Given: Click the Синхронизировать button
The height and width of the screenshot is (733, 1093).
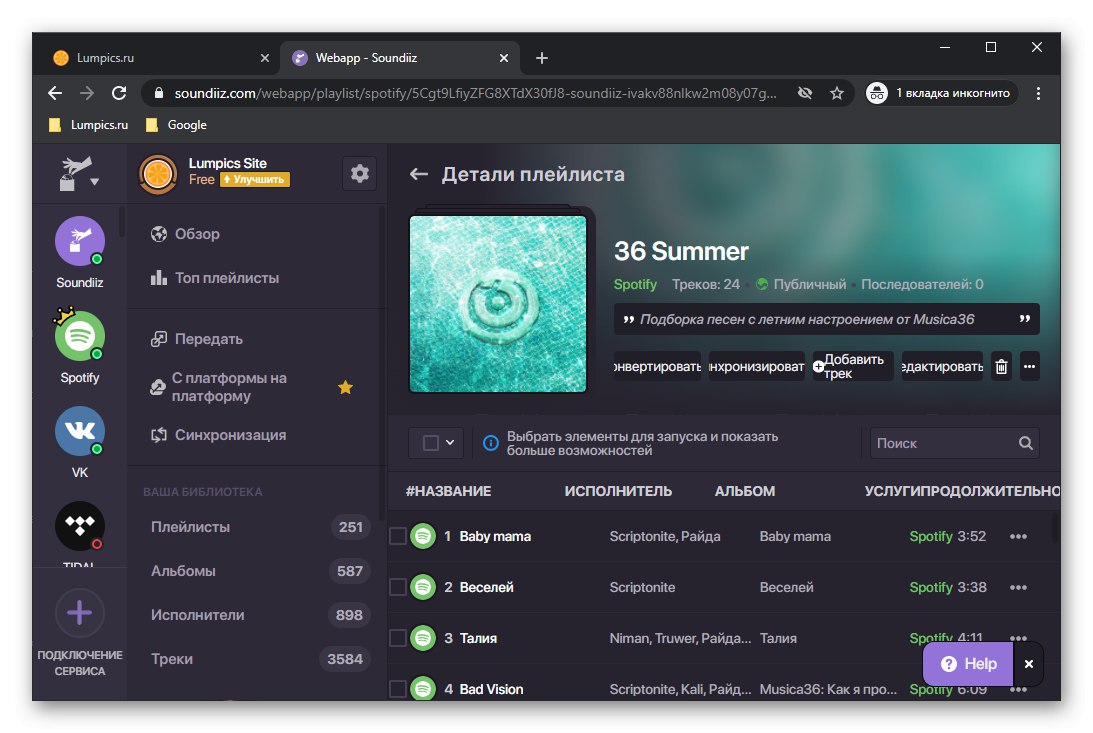Looking at the screenshot, I should click(756, 366).
